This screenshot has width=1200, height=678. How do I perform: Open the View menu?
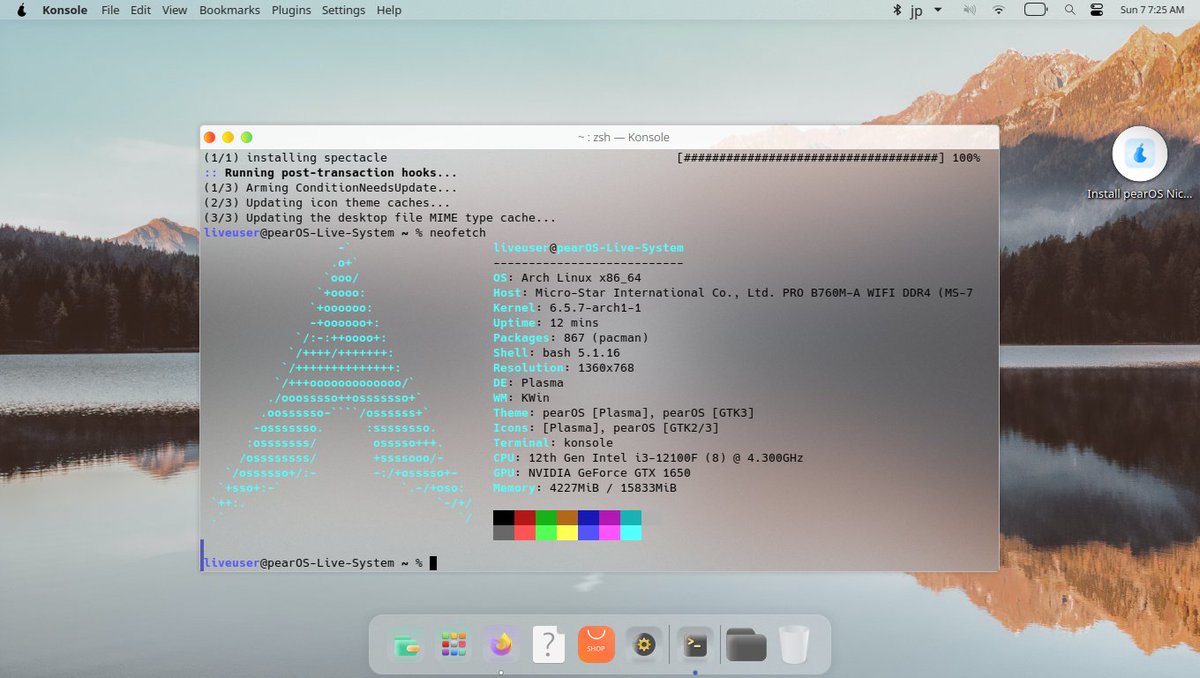click(x=174, y=10)
